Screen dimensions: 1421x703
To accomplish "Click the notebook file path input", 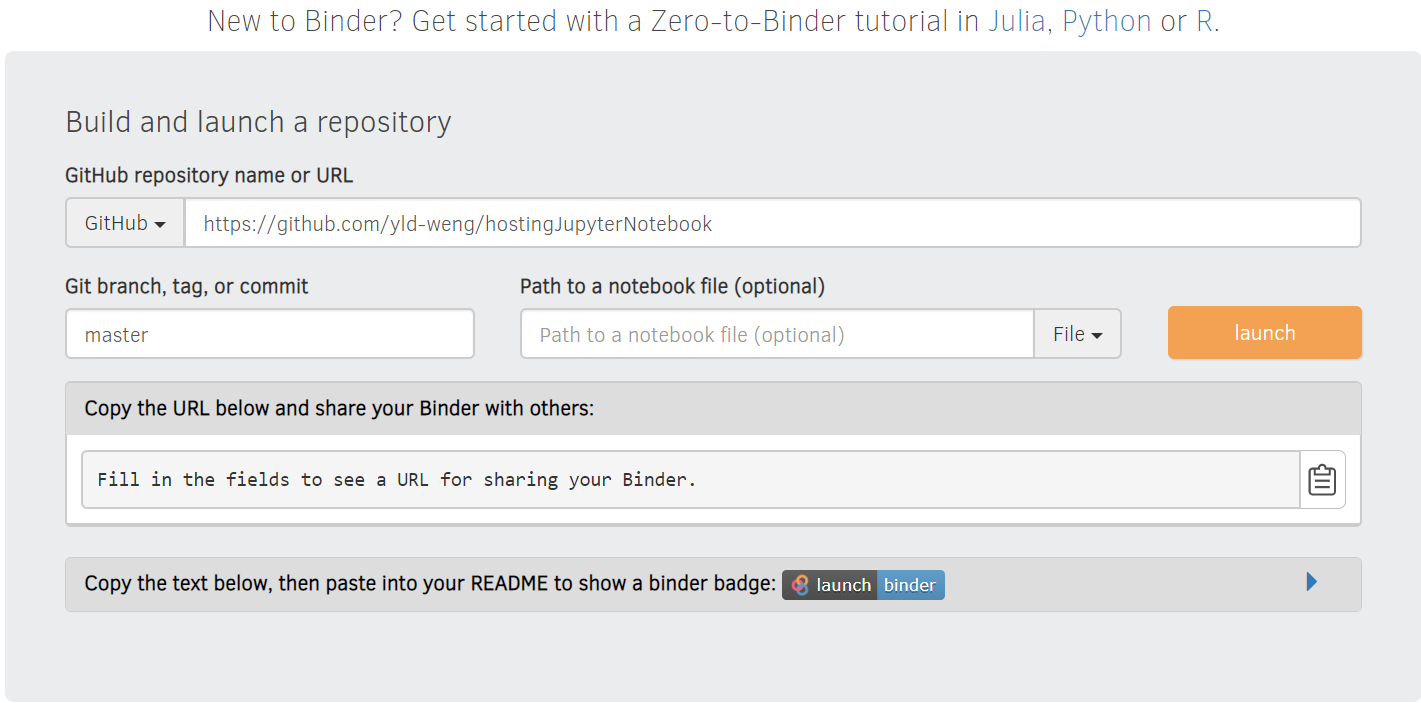I will [777, 334].
